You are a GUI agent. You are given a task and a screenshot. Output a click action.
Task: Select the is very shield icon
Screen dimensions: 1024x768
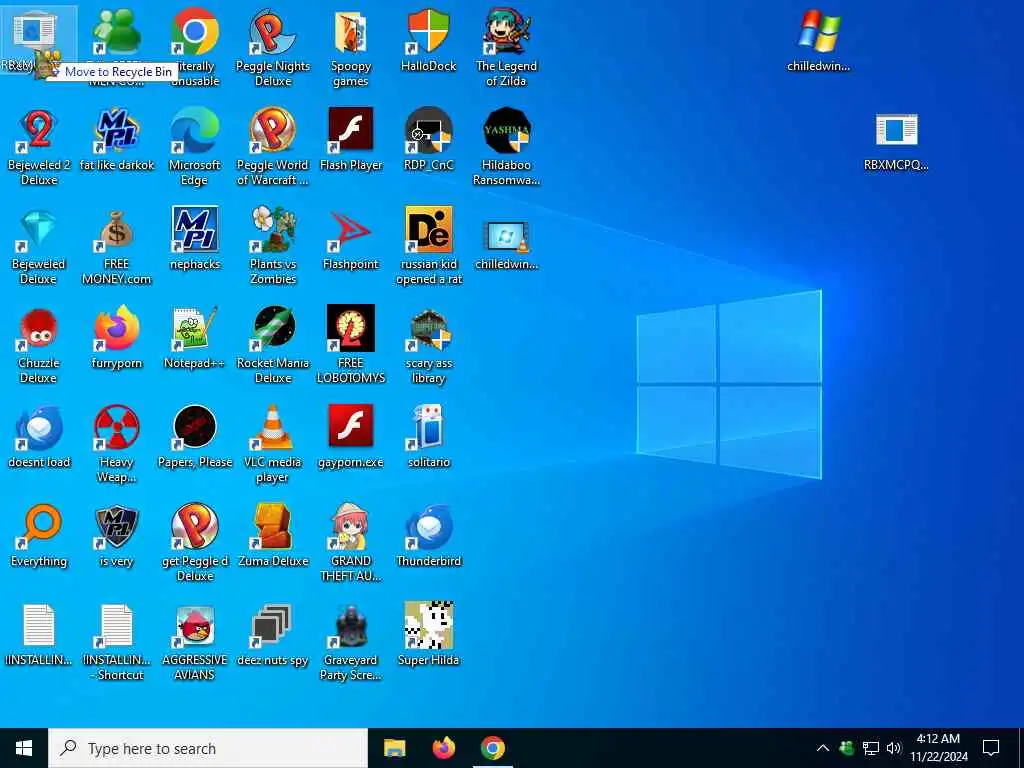coord(117,526)
